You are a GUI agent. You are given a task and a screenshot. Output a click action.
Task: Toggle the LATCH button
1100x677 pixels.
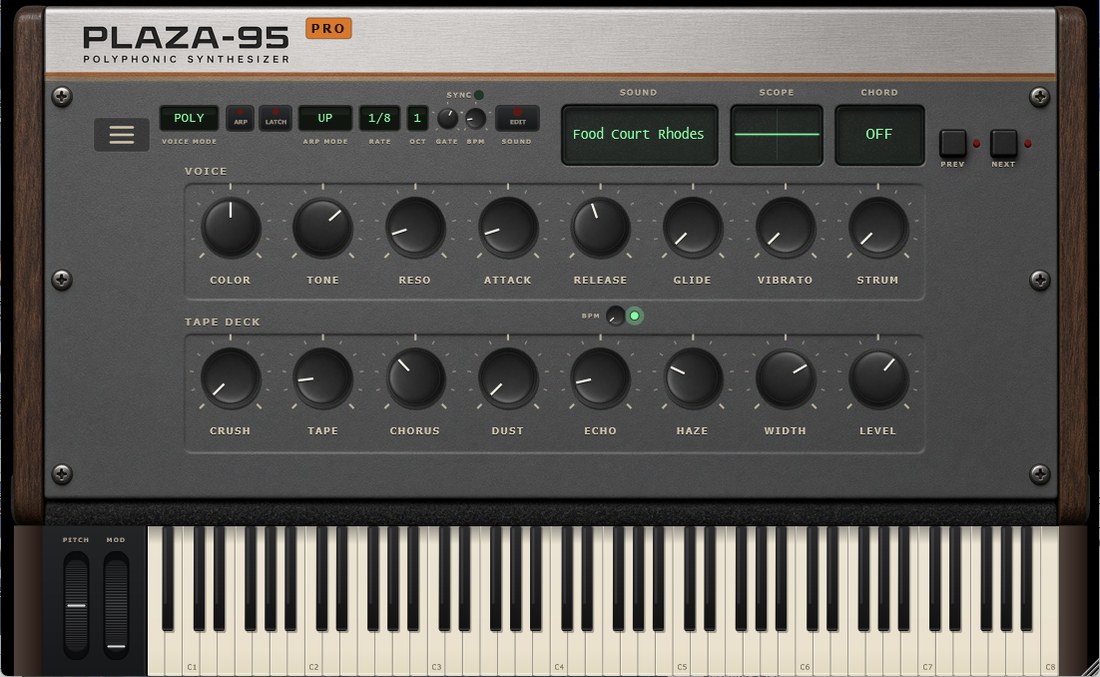tap(276, 118)
